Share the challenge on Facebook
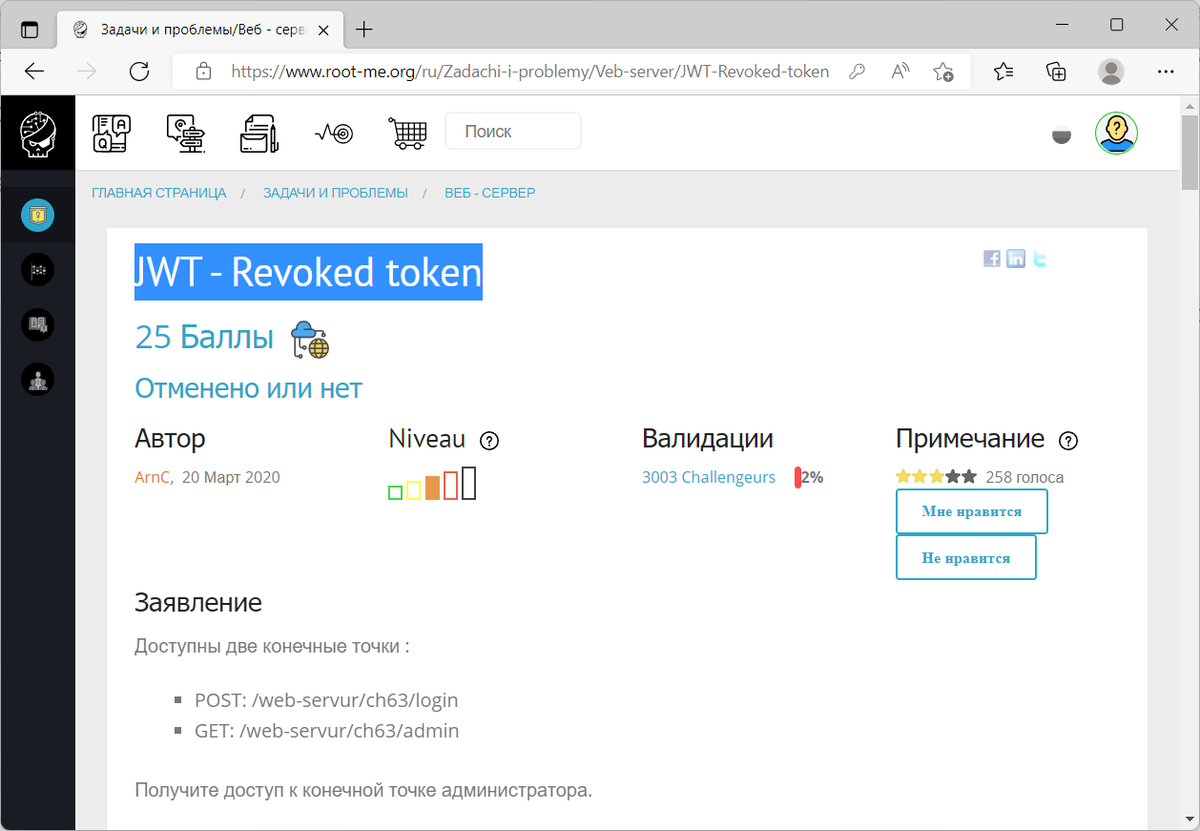The height and width of the screenshot is (831, 1200). pos(992,259)
